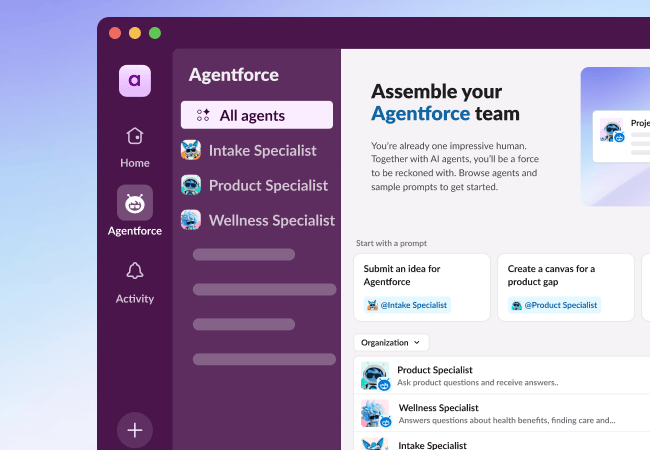Click the @Product Specialist mention tag

click(554, 305)
